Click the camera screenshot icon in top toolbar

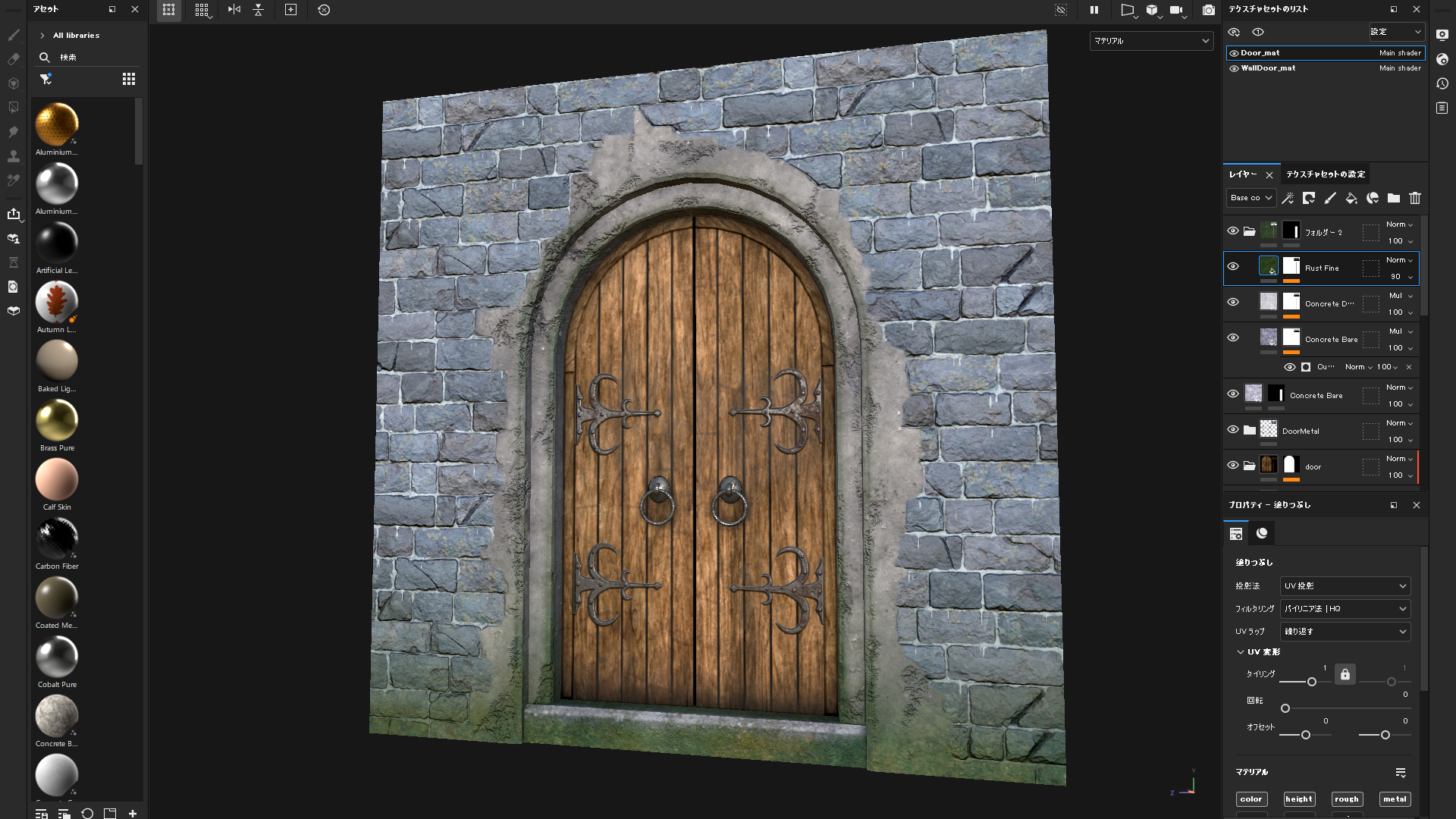pyautogui.click(x=1209, y=10)
